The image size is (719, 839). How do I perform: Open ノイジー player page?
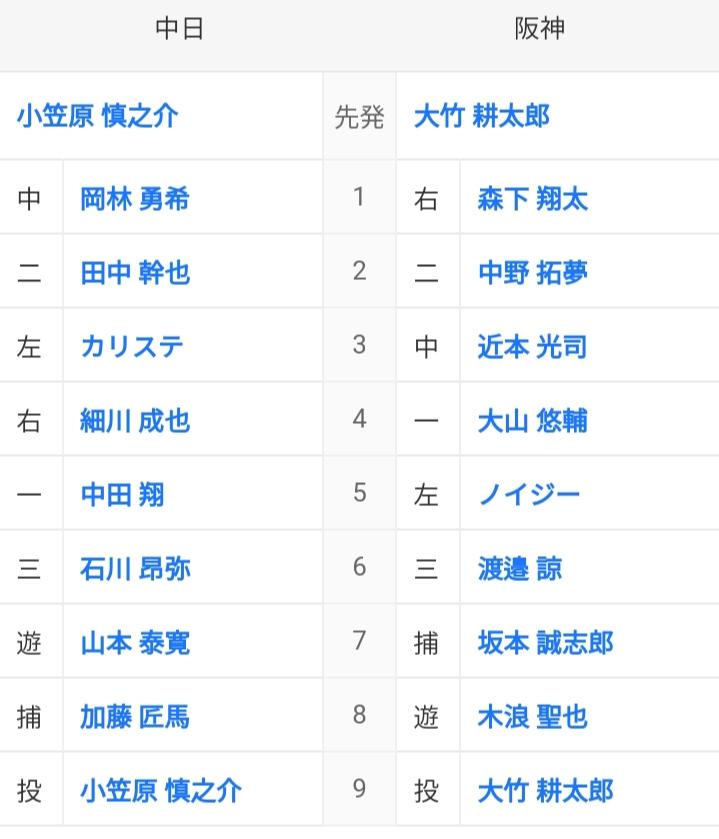tap(529, 495)
